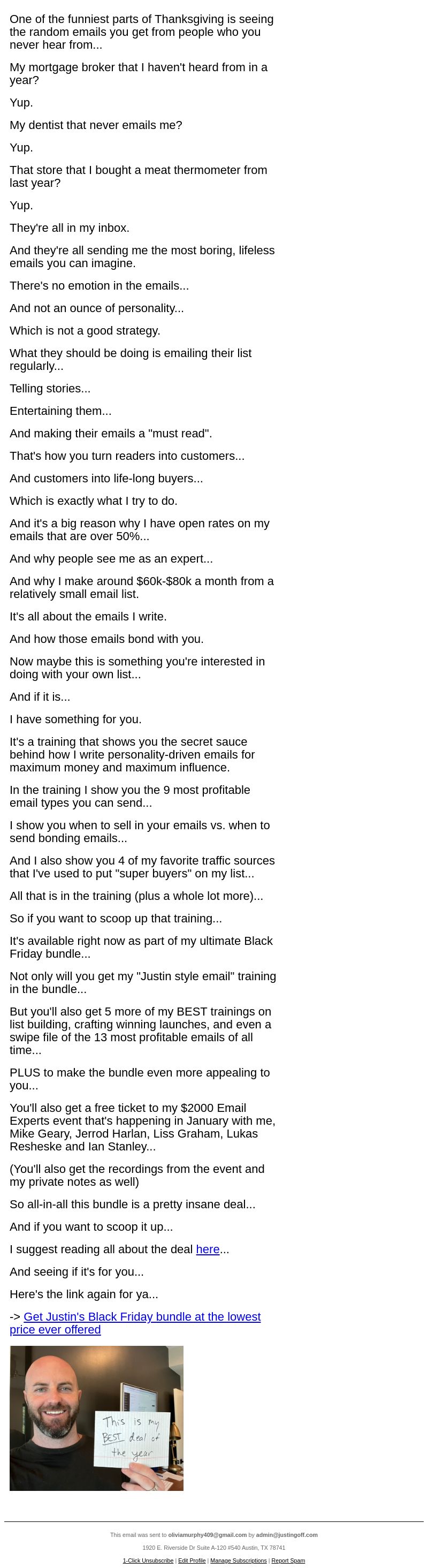Click the 'Here's the link again for ya...' line
Screen dimensions: 428x1568
click(x=84, y=1294)
